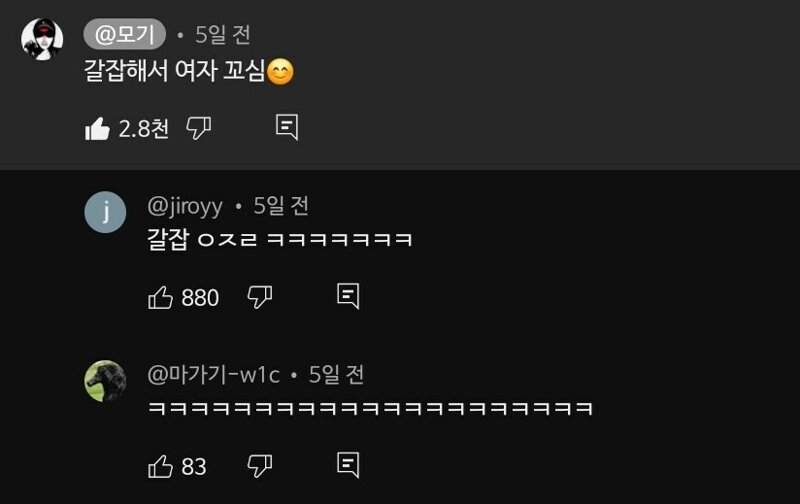Dislike the @jiroyy reply
800x504 pixels.
(260, 297)
